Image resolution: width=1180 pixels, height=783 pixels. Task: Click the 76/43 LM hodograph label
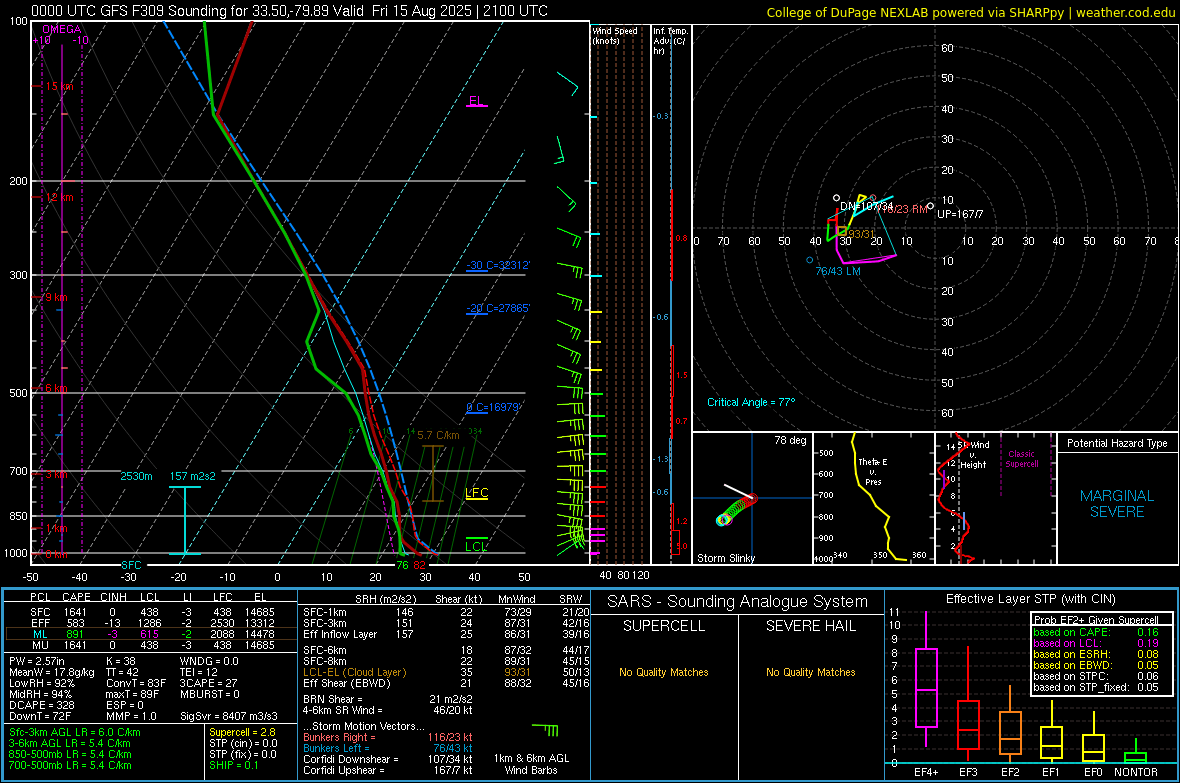[x=838, y=272]
